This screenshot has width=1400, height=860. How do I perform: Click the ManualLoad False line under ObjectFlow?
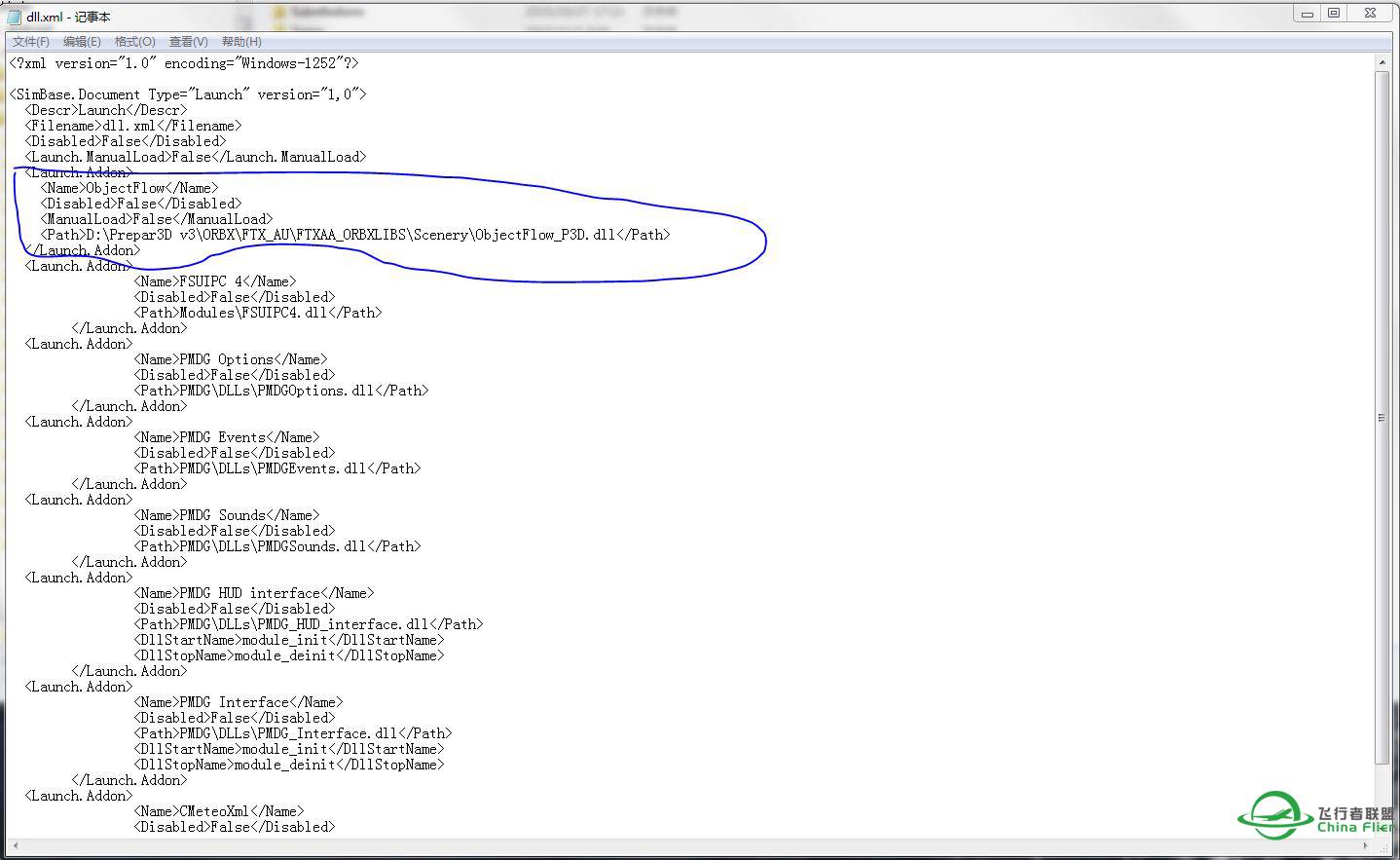(157, 219)
